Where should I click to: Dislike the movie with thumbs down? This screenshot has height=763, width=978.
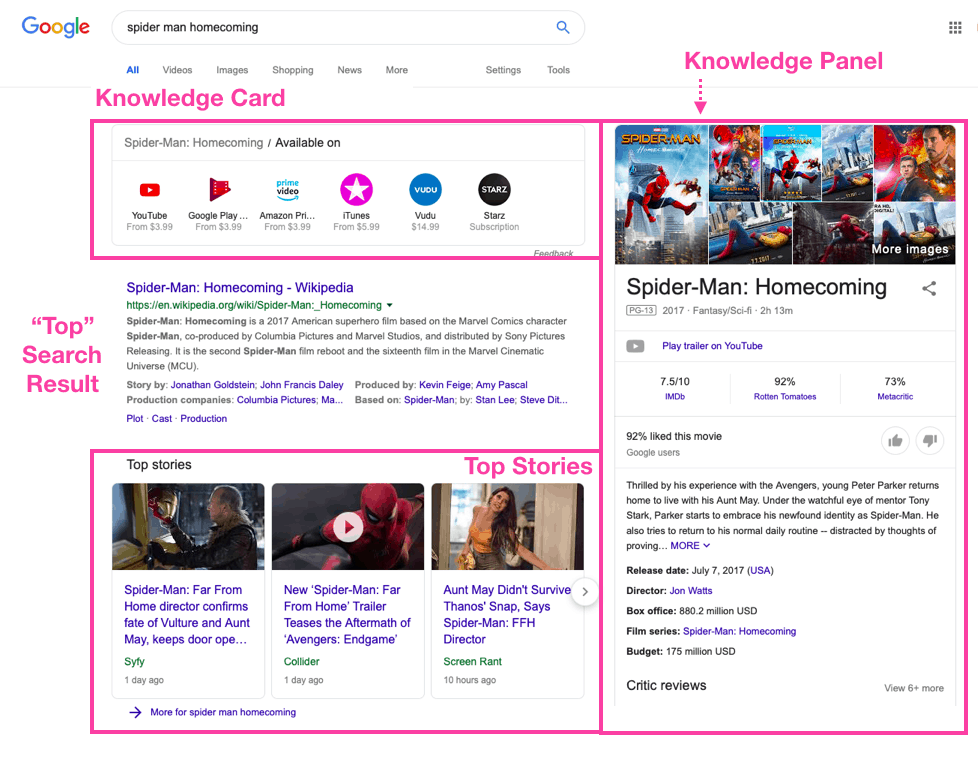click(930, 441)
